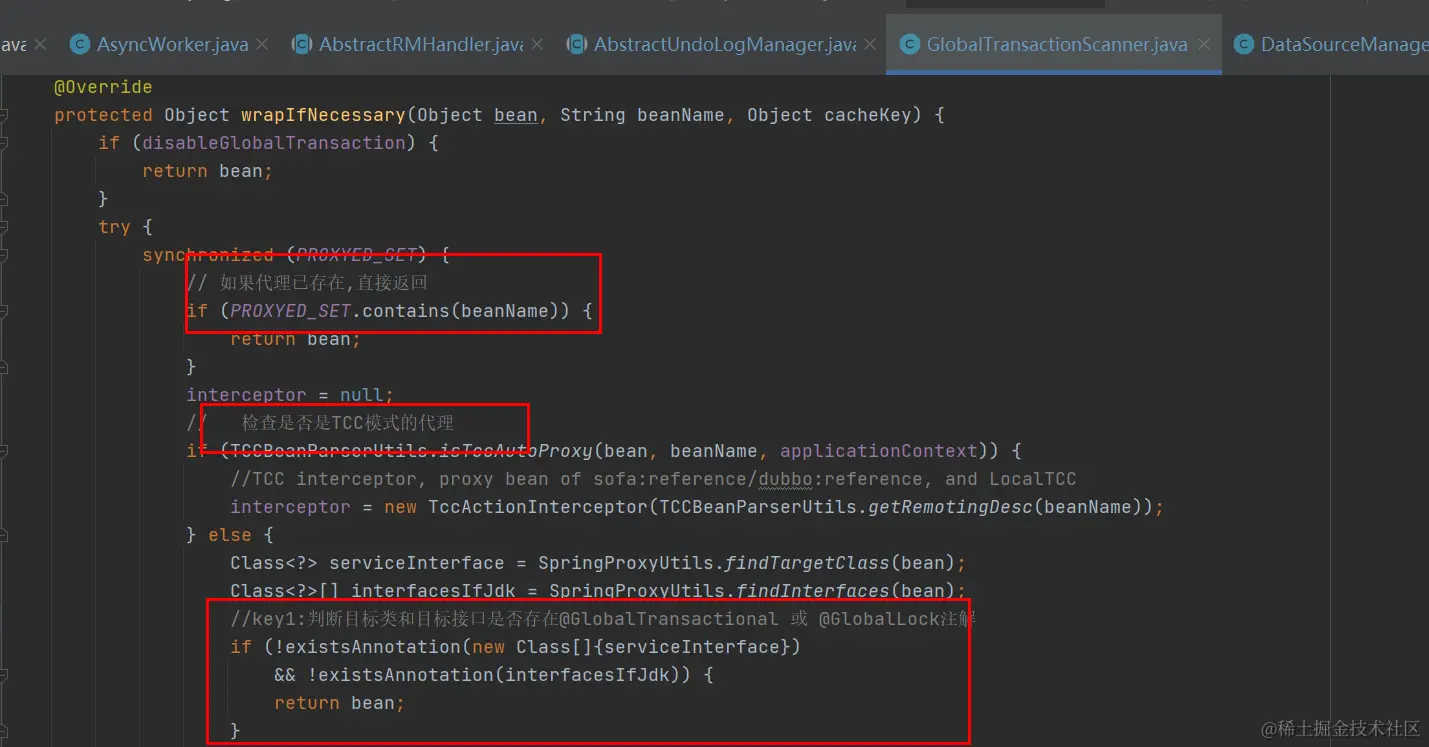
Task: Click the 'contains' method call
Action: (x=406, y=311)
